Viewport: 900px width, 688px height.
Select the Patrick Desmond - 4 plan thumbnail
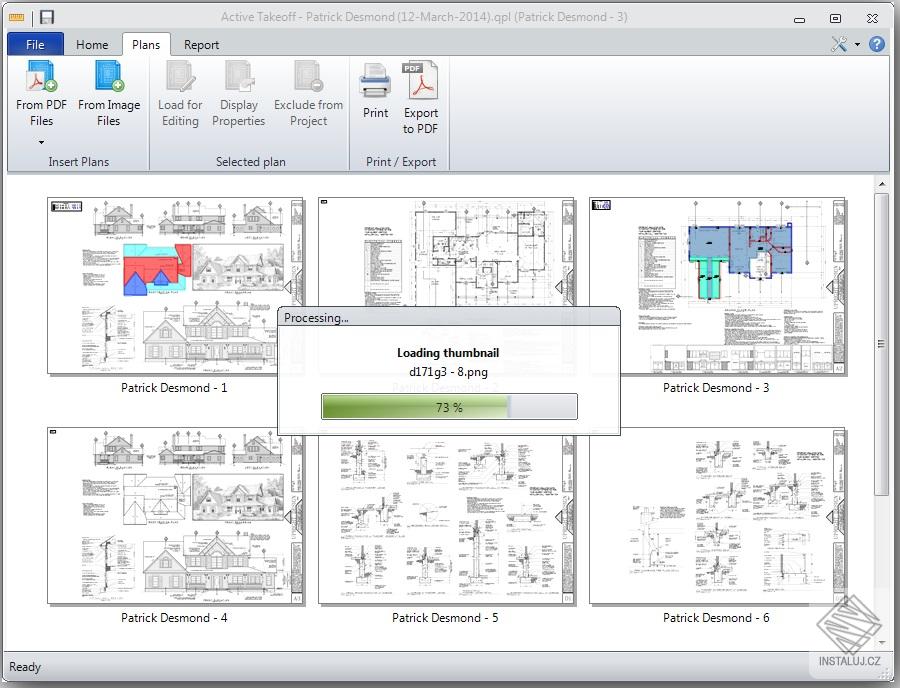pos(176,515)
